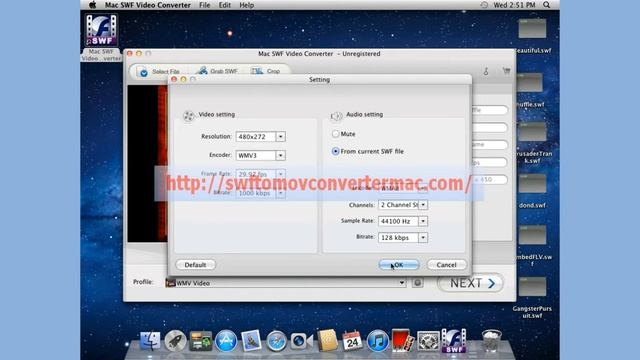Open iTunes in the Dock
This screenshot has height=360, width=640.
point(378,341)
